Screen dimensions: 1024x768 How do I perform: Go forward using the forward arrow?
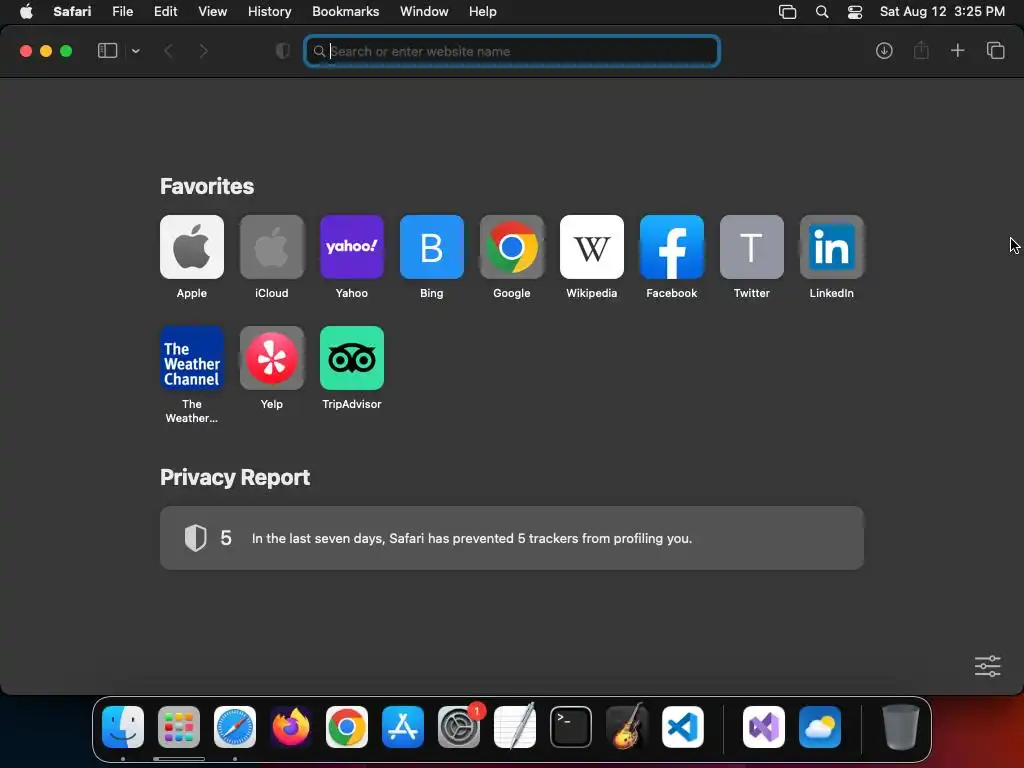[203, 51]
